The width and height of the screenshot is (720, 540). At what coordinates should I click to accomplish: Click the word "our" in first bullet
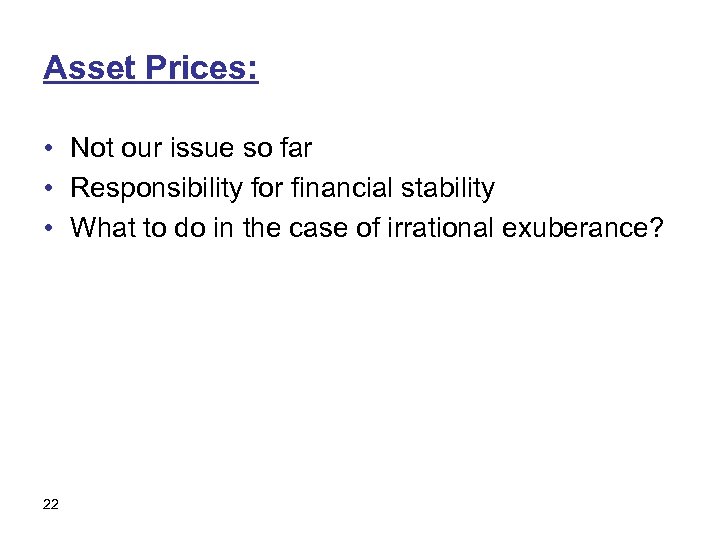[x=142, y=149]
